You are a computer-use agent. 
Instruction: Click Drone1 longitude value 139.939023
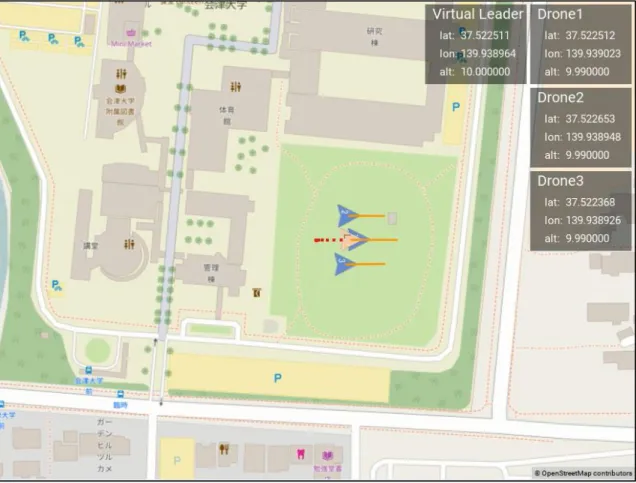[593, 54]
